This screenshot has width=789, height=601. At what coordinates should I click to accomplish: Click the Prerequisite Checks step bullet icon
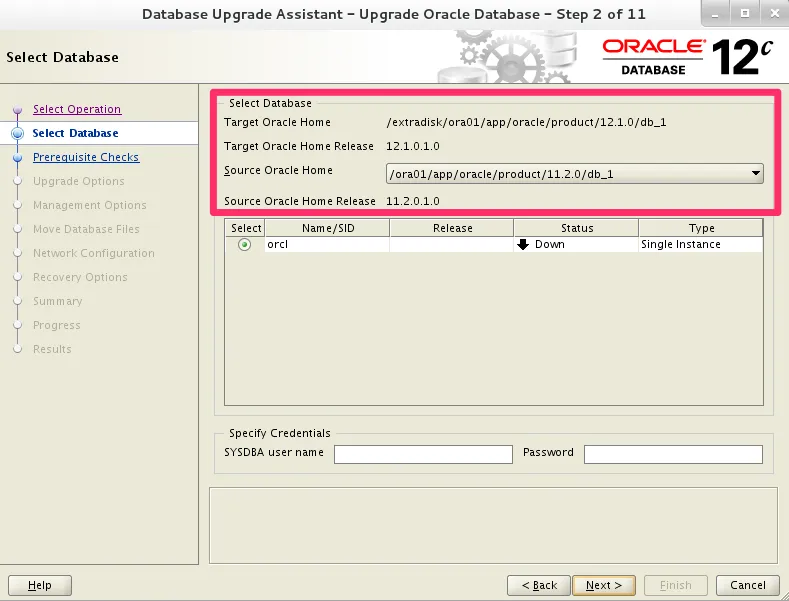pos(17,157)
